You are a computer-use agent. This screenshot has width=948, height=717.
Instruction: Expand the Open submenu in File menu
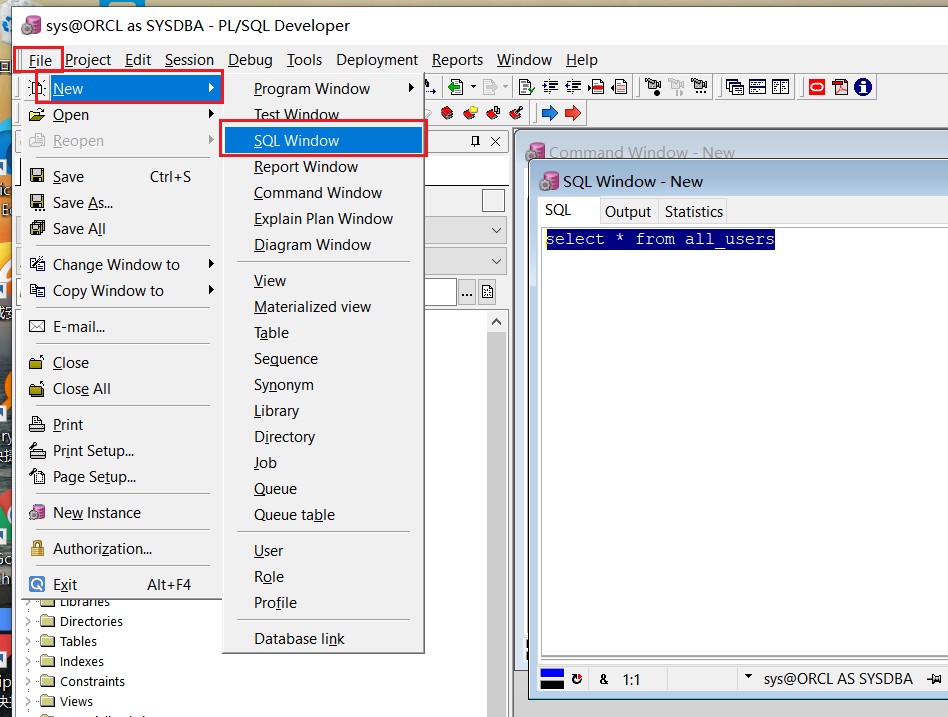coord(122,114)
